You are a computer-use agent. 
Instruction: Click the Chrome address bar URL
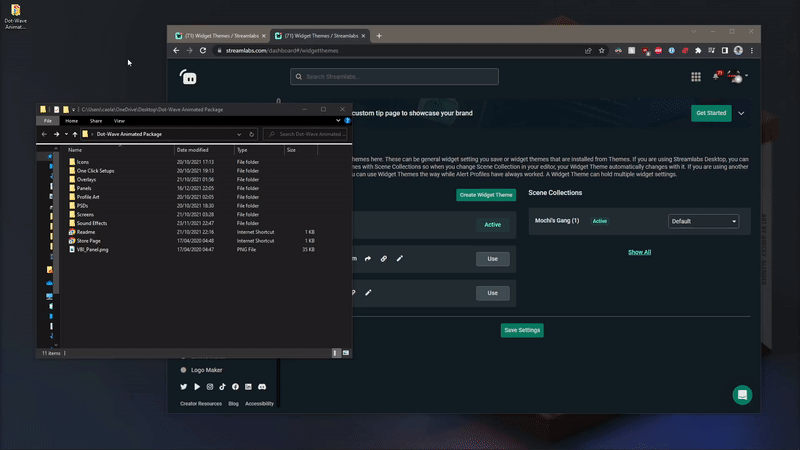click(282, 51)
